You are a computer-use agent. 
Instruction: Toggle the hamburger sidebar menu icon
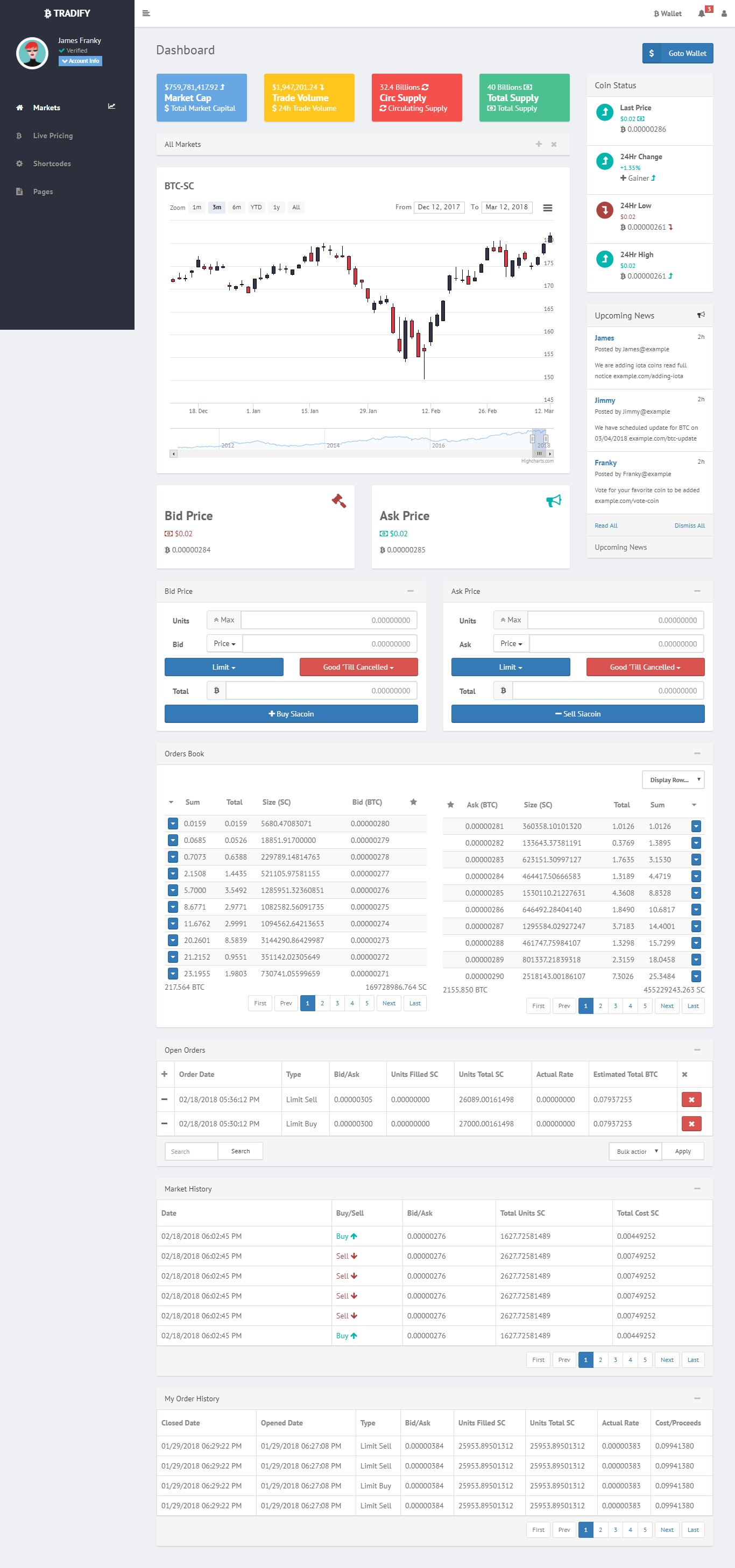(146, 13)
